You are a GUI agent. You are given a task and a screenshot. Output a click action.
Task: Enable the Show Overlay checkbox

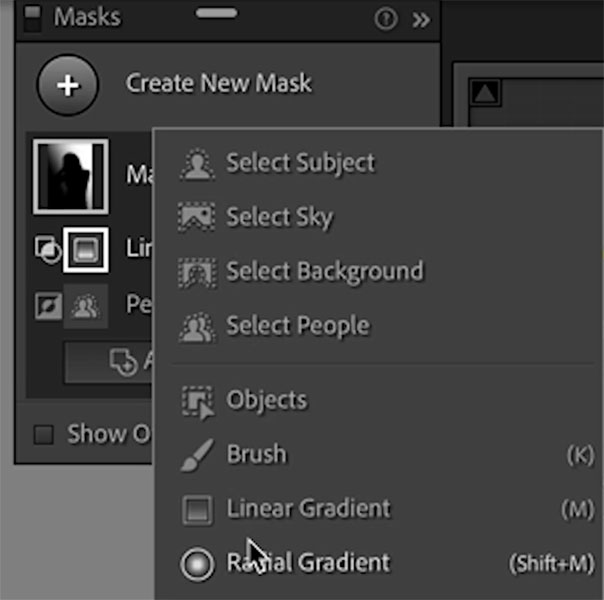tap(44, 435)
